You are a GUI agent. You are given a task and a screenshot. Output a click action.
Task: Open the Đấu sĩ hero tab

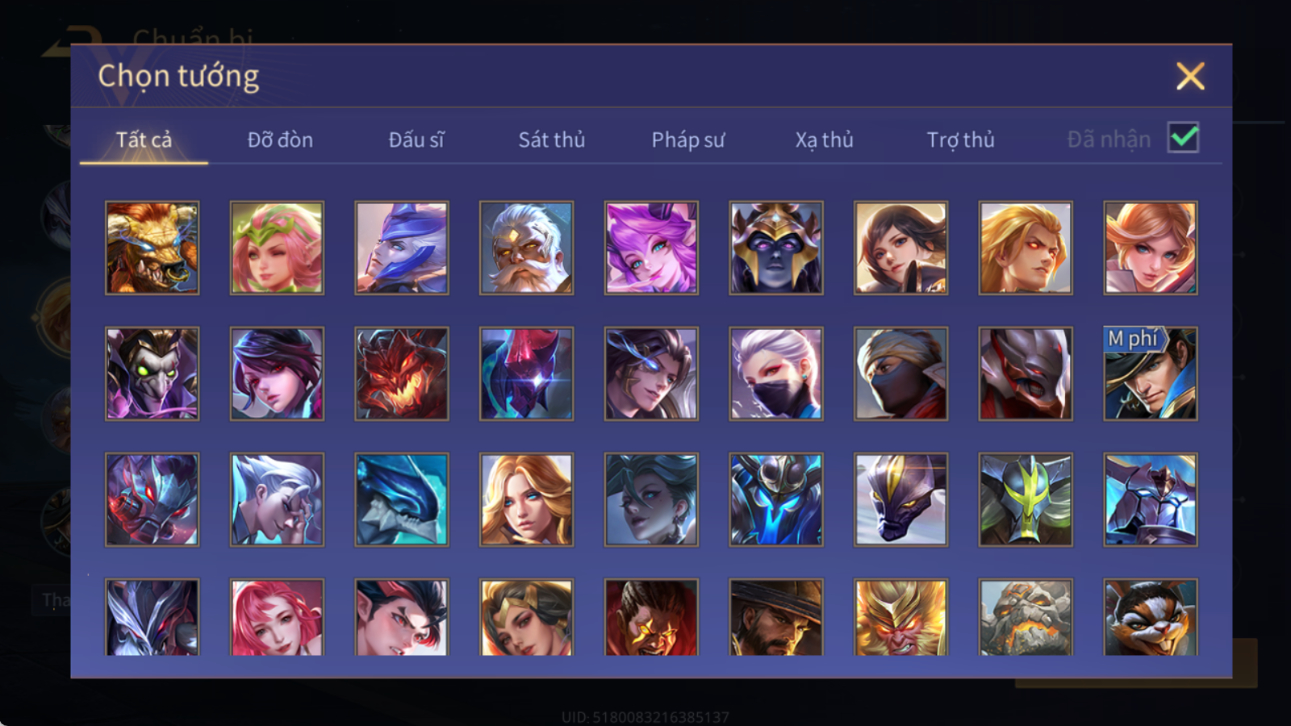tap(416, 140)
